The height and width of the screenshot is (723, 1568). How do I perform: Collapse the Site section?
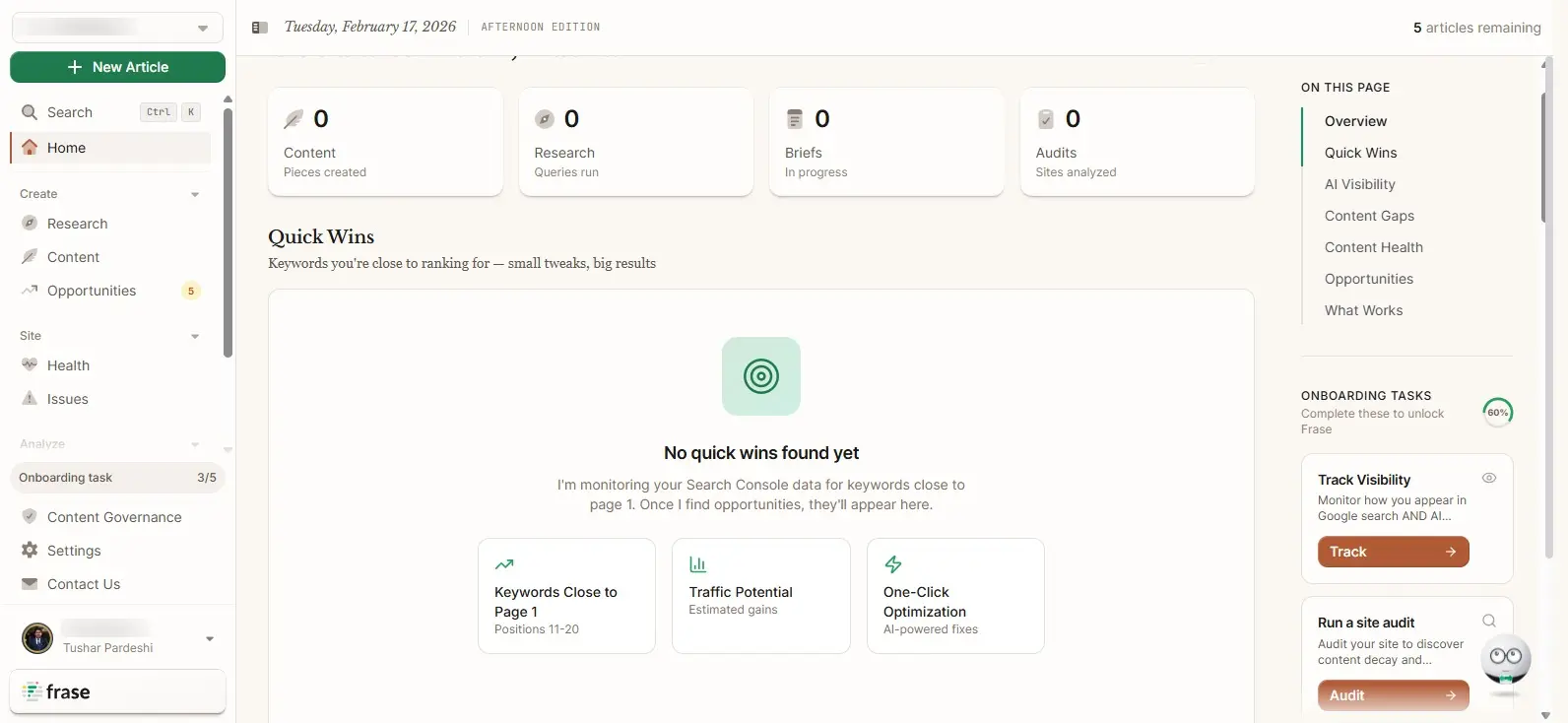coord(195,336)
